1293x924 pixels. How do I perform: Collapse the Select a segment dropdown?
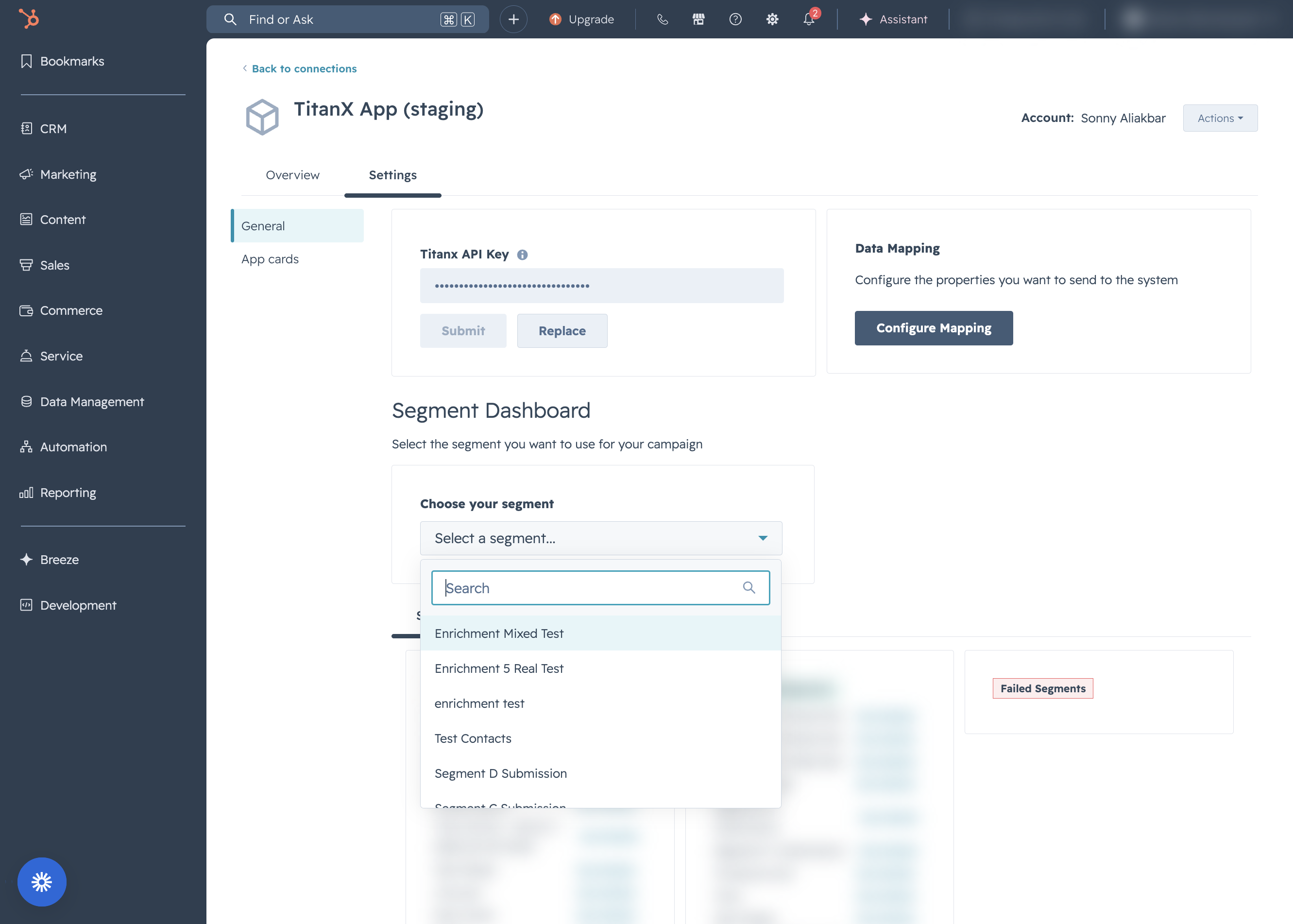[601, 538]
